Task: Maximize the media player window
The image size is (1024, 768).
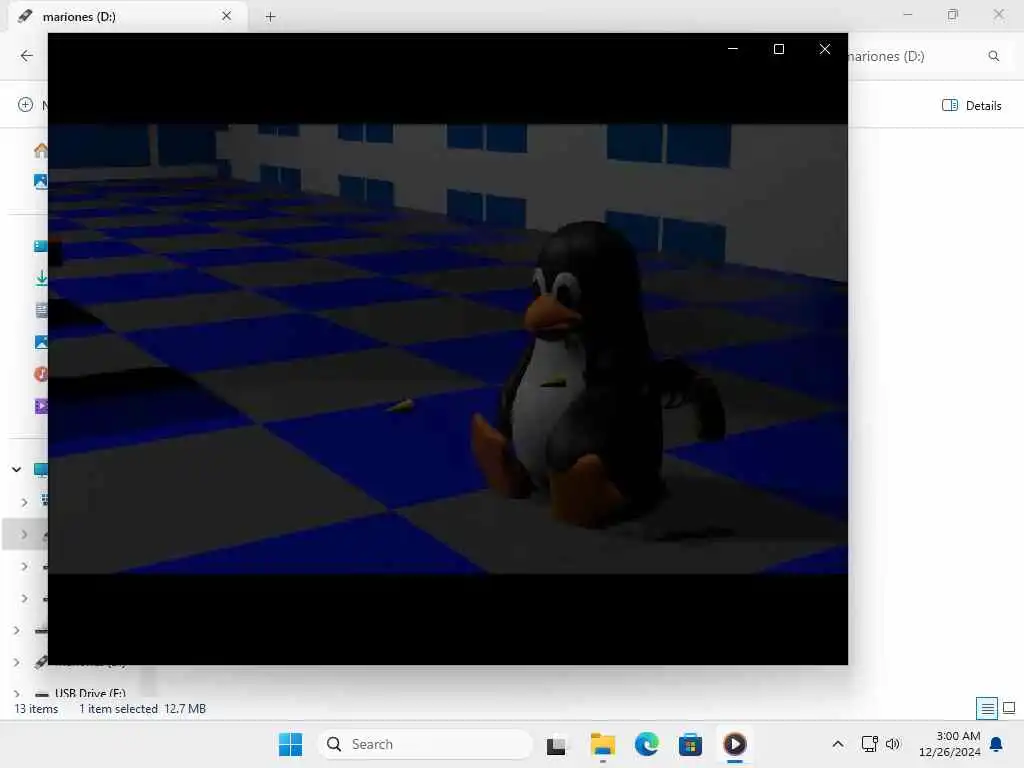Action: (x=778, y=49)
